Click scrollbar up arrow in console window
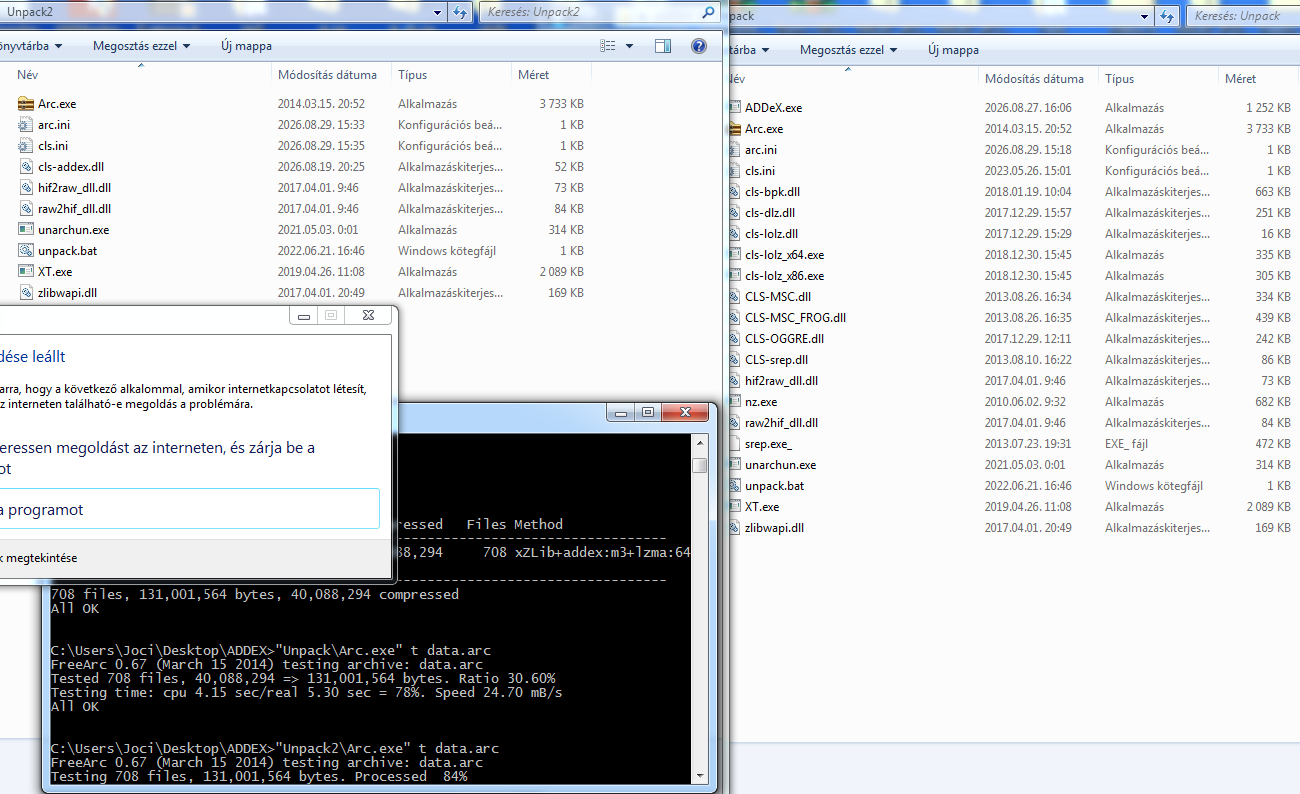Screen dimensions: 1300x794 tap(700, 442)
